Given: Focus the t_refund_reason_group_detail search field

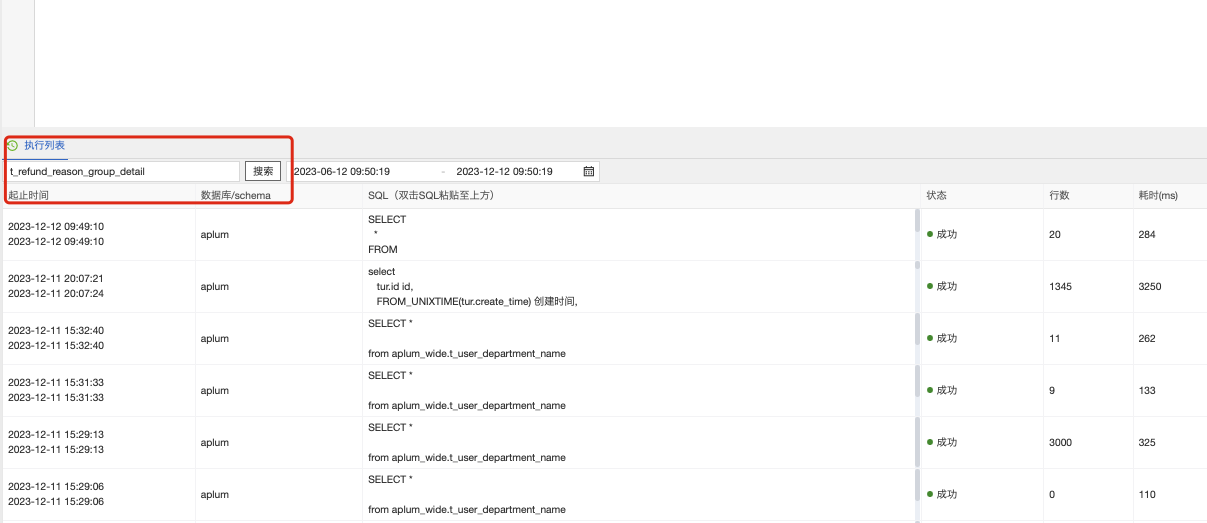Looking at the screenshot, I should tap(123, 171).
